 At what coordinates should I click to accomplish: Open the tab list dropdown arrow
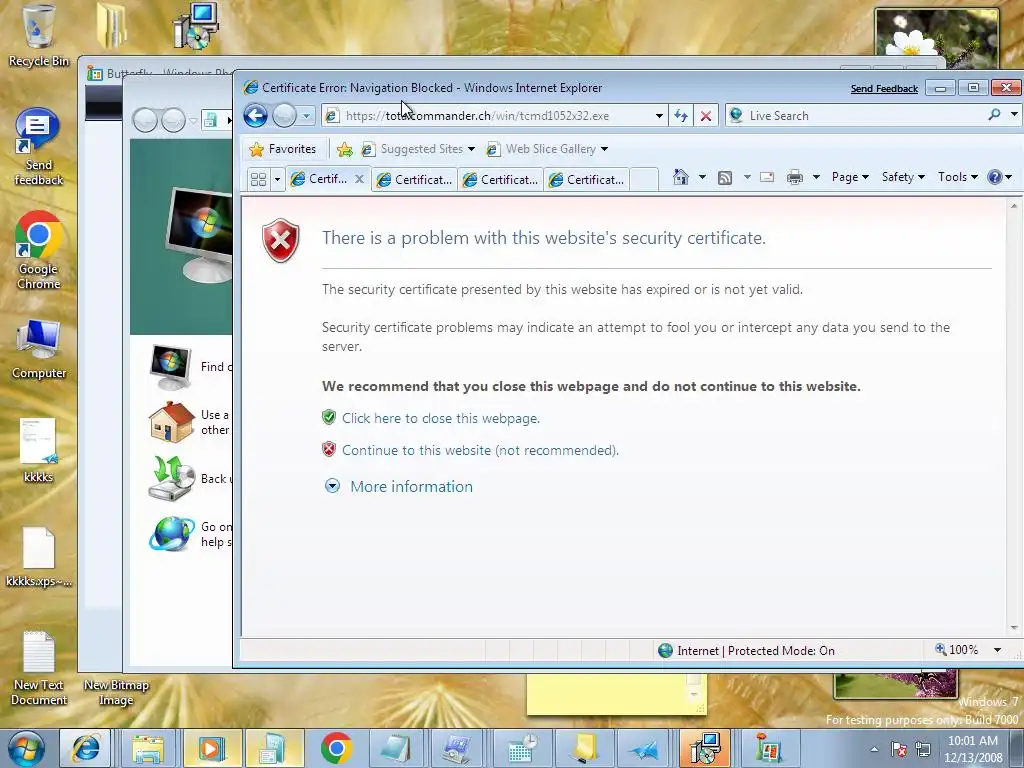pos(277,179)
